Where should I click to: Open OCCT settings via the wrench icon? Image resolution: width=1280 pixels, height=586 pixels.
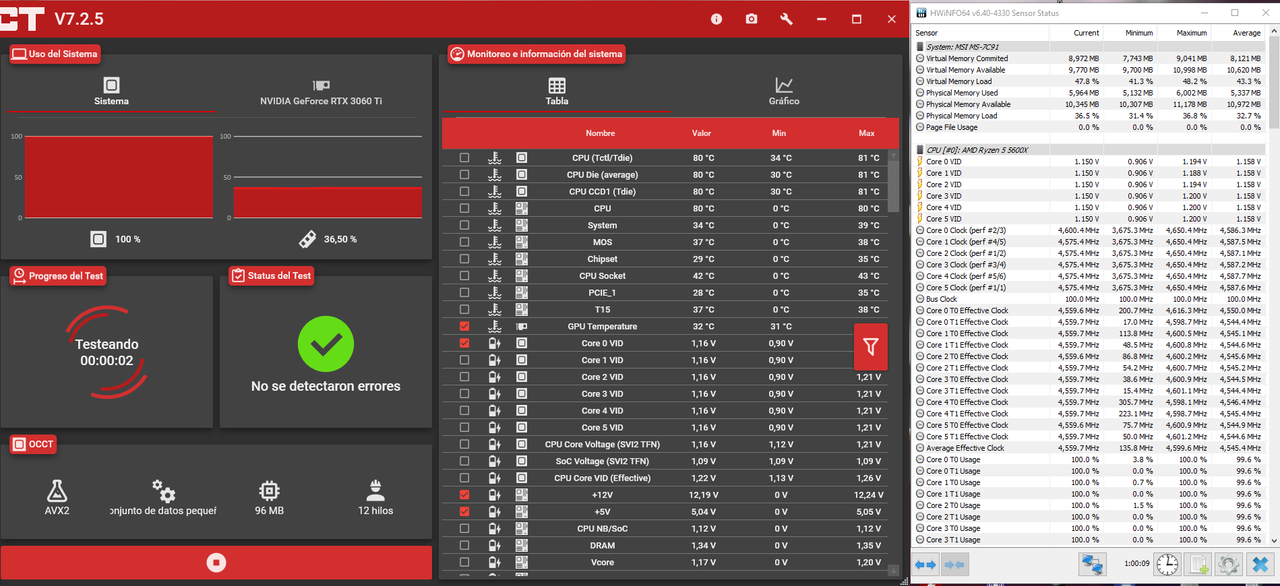point(786,19)
